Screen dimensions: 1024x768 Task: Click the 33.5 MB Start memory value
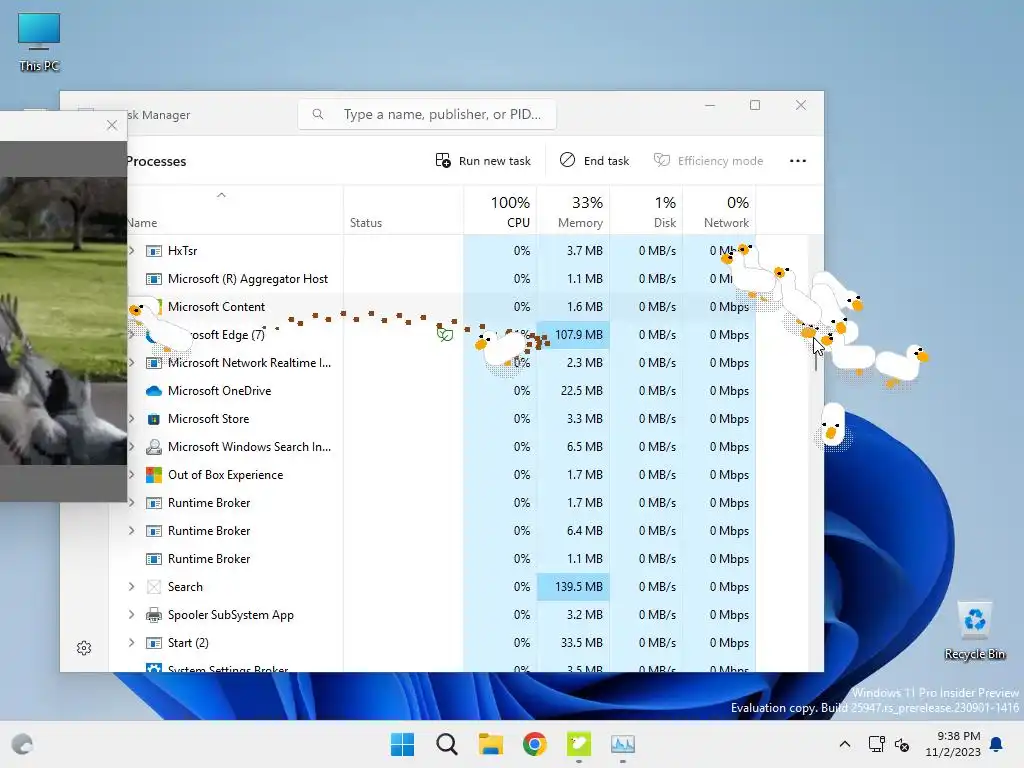pyautogui.click(x=581, y=643)
